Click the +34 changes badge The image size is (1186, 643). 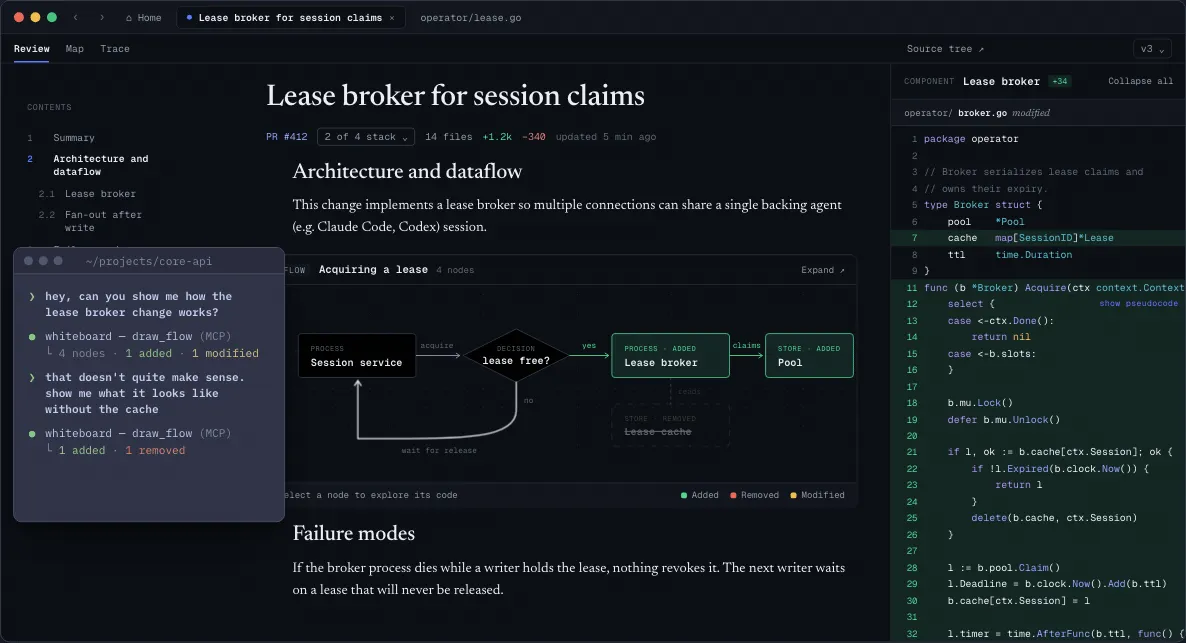click(1060, 81)
